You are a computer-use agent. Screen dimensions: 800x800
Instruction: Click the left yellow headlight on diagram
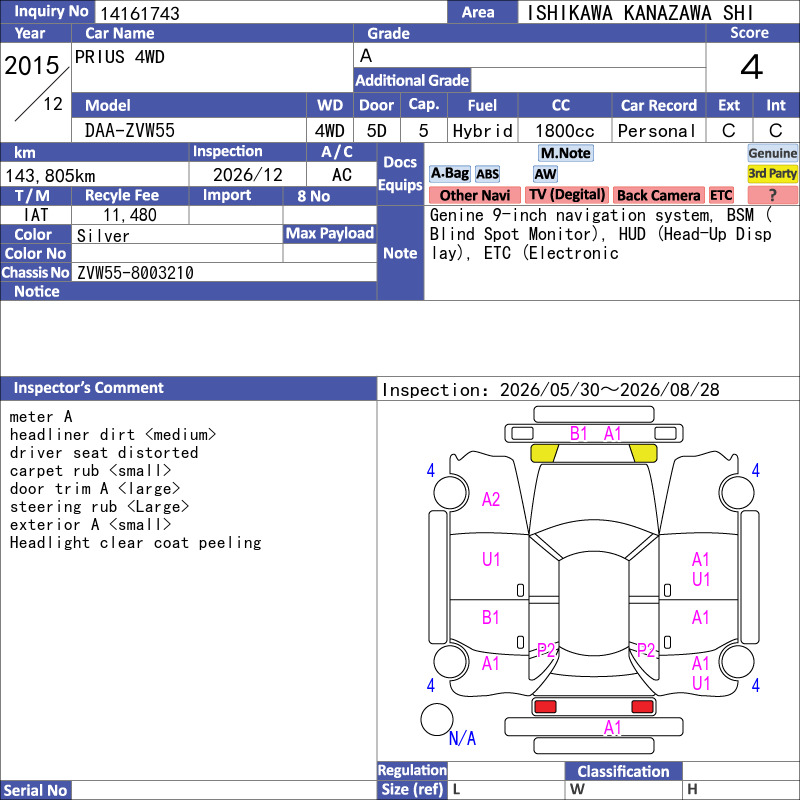click(544, 453)
